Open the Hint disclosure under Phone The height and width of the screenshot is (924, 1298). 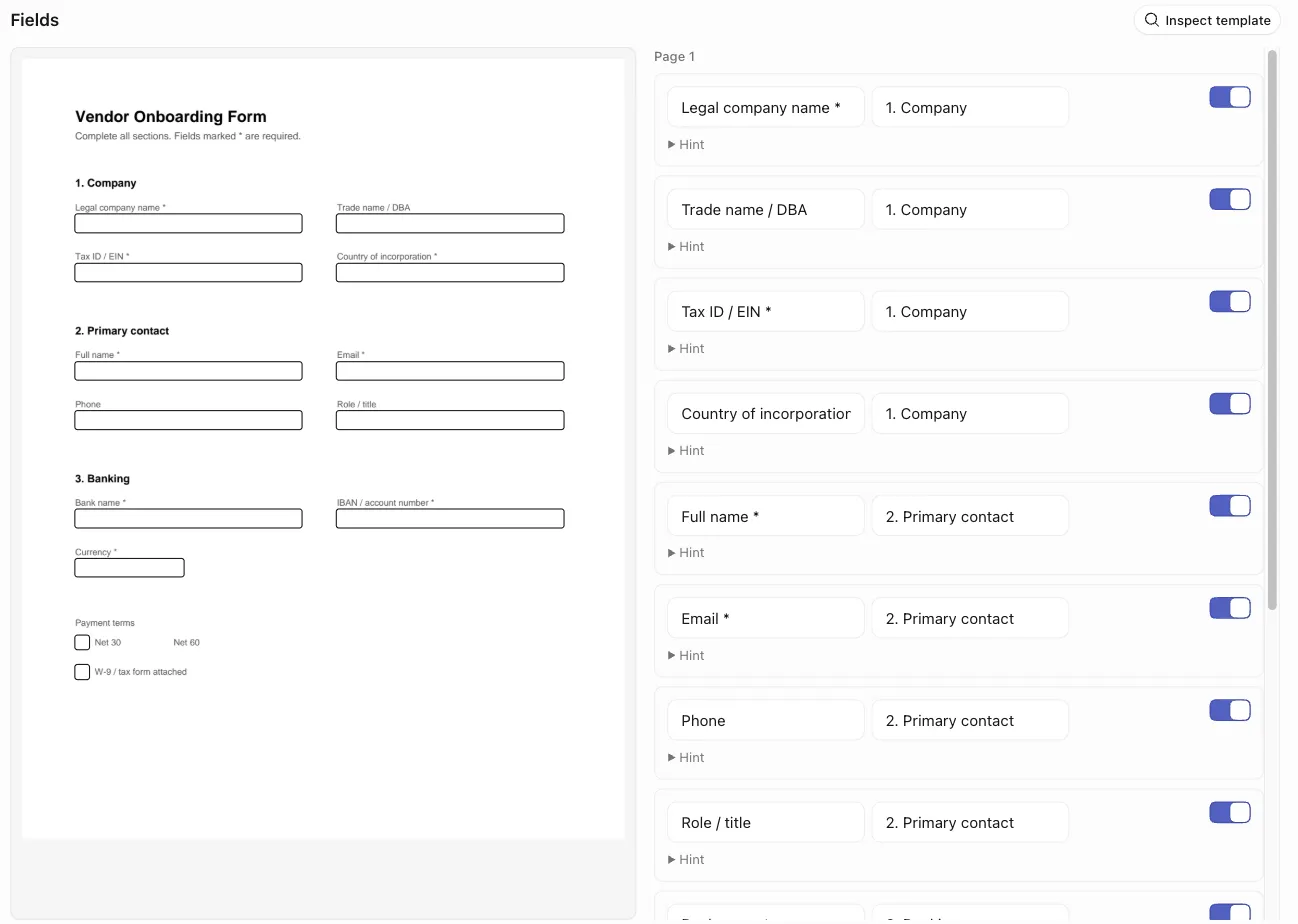[686, 757]
